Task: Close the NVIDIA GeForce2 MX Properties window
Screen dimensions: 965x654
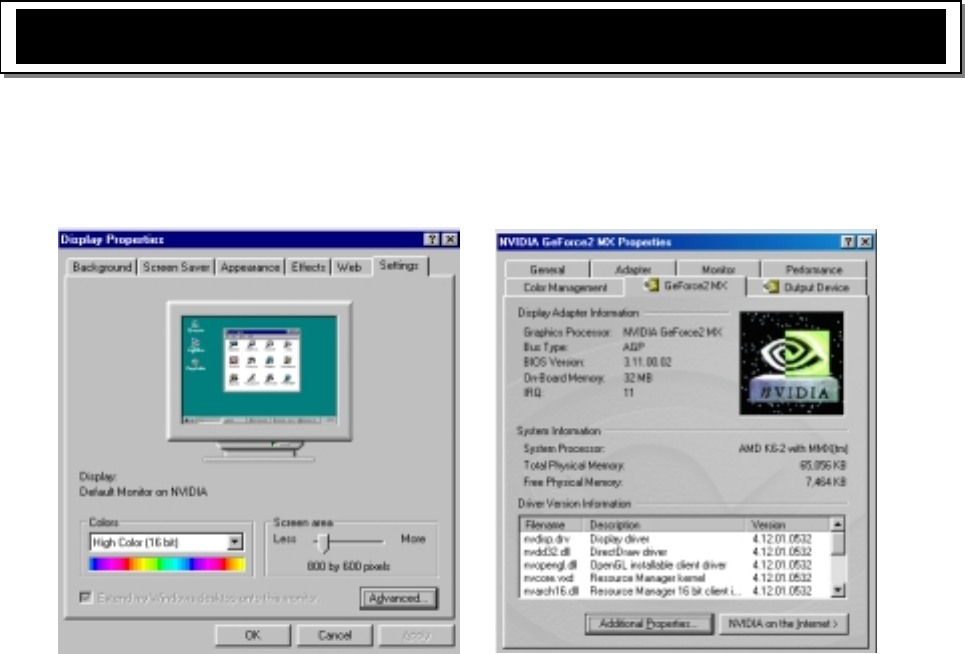Action: pos(865,242)
